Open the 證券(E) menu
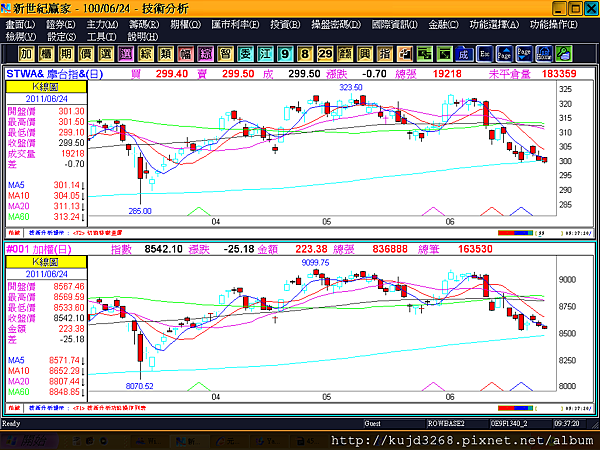600x450 pixels. click(x=60, y=24)
